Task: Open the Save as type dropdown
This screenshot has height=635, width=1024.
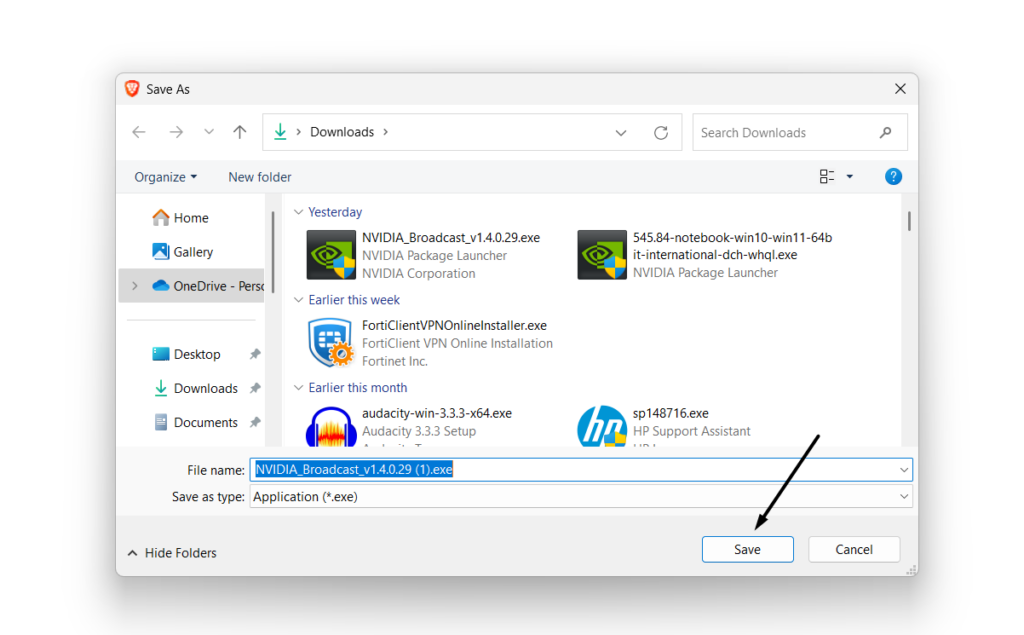Action: pyautogui.click(x=904, y=497)
